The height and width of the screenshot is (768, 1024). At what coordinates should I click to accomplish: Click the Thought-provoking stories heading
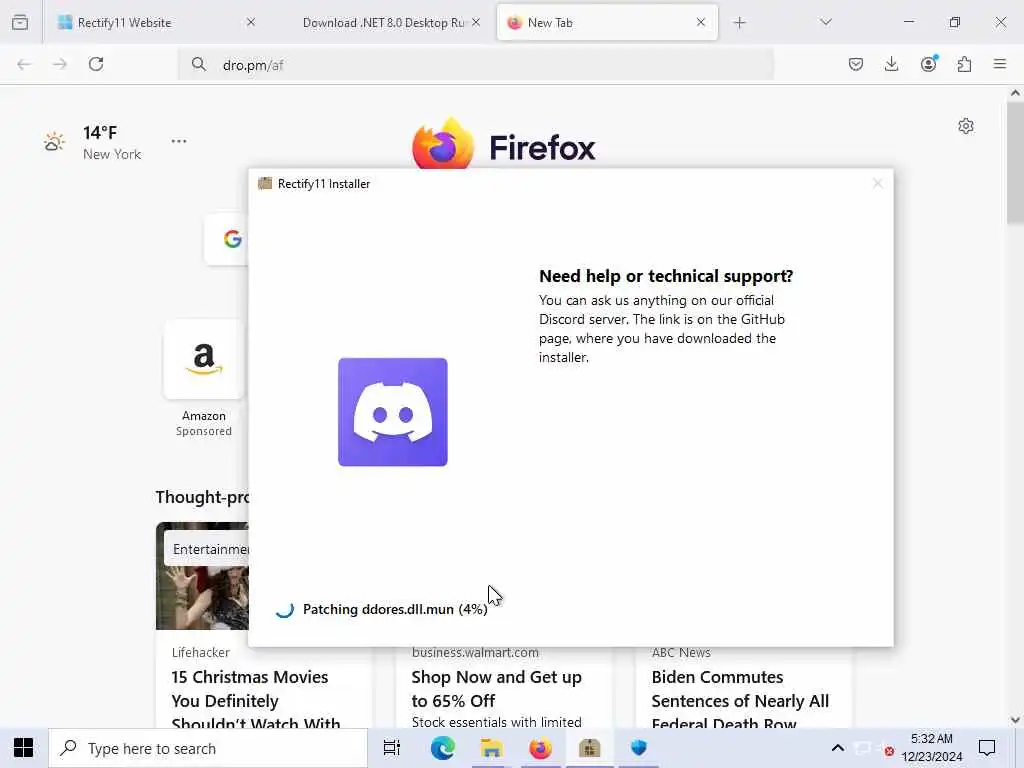(x=202, y=498)
